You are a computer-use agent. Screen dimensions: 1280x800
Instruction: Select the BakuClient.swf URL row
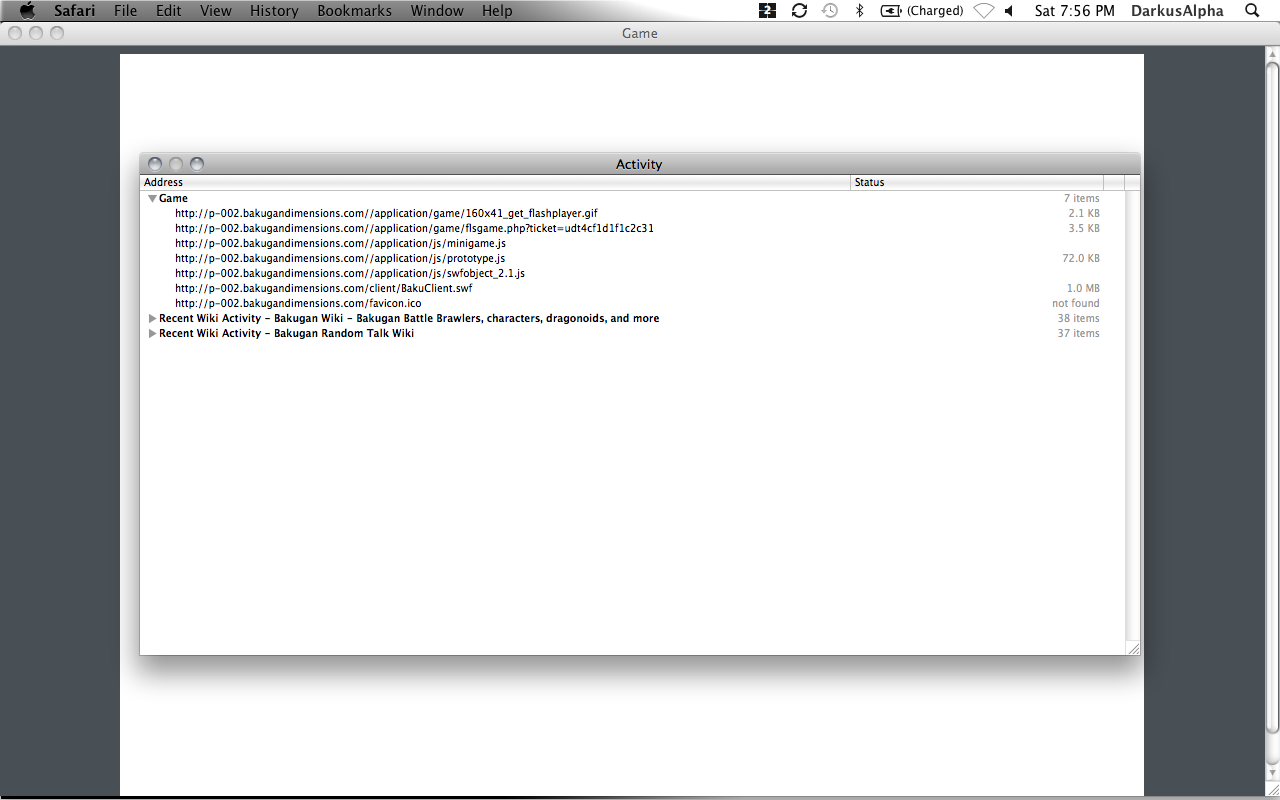click(323, 289)
